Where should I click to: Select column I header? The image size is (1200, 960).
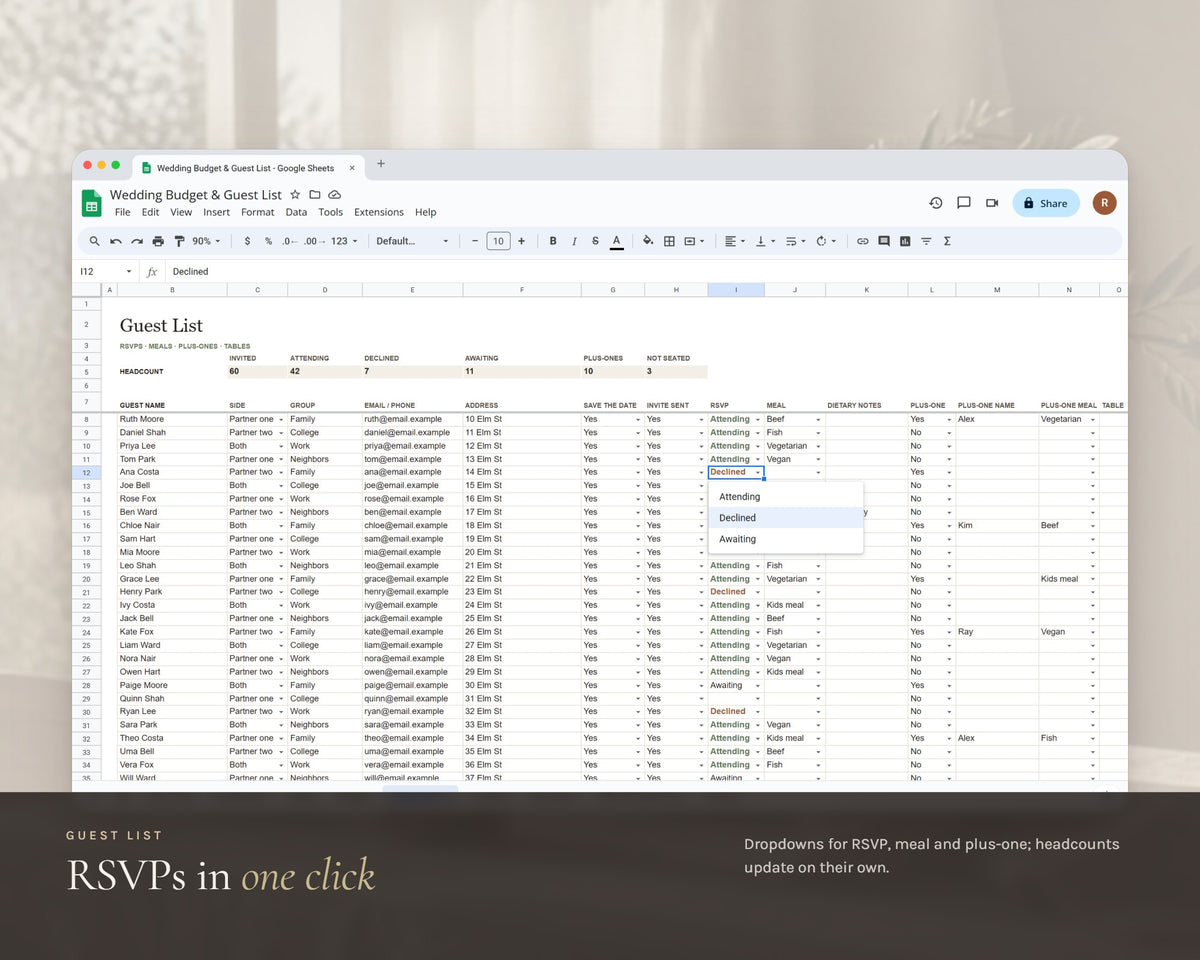pos(736,290)
